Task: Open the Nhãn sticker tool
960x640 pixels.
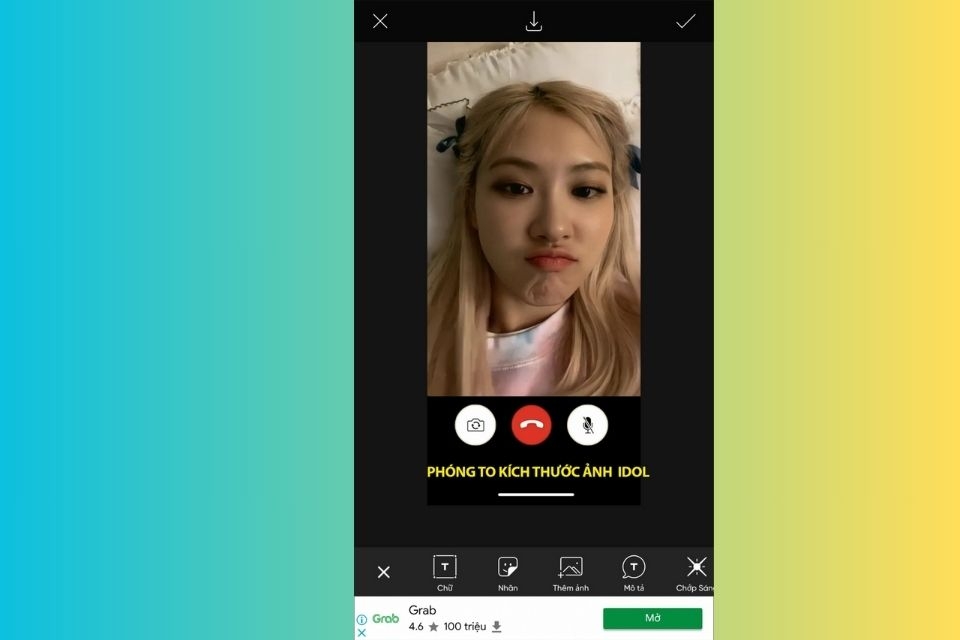Action: (508, 573)
